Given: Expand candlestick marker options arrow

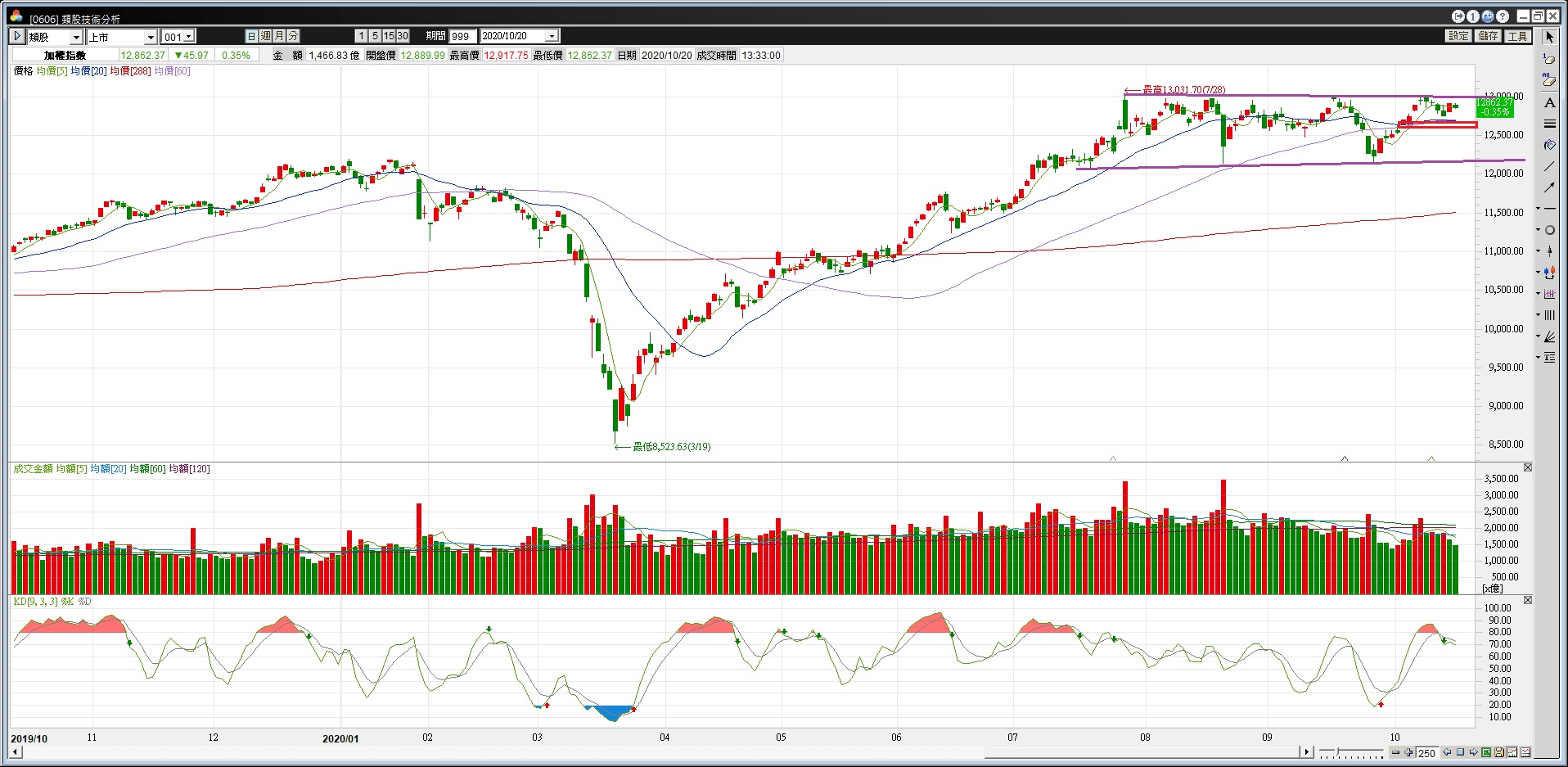Looking at the screenshot, I should click(1539, 251).
